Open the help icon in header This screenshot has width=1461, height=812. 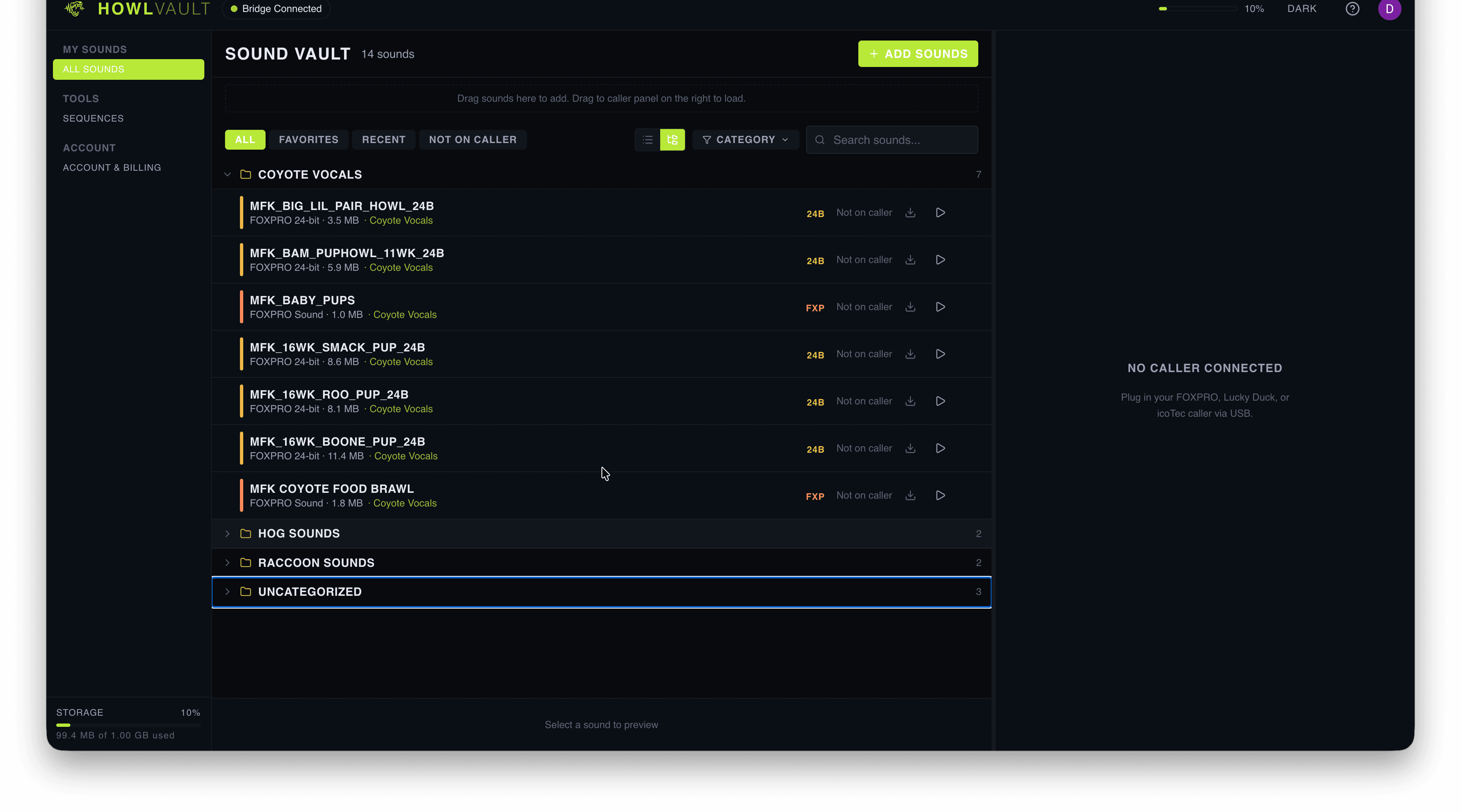1352,9
